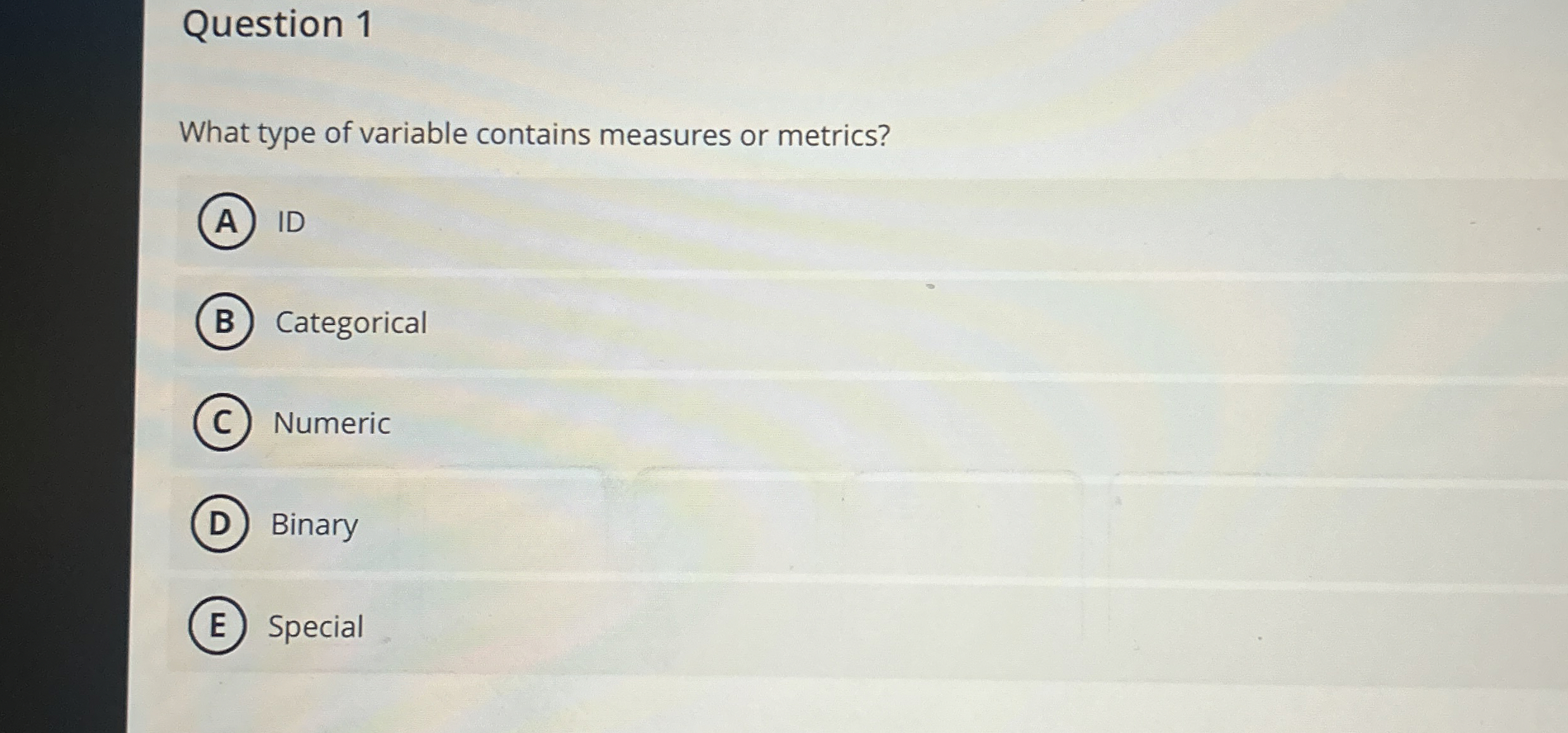The width and height of the screenshot is (1568, 733).
Task: Click the Special answer text
Action: (315, 627)
